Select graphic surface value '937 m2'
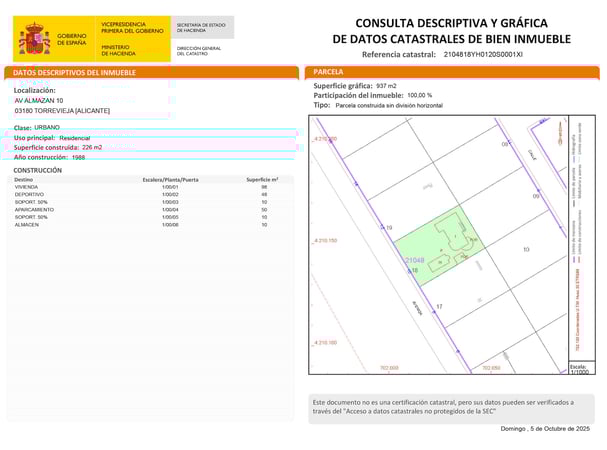This screenshot has width=607, height=450. [386, 86]
